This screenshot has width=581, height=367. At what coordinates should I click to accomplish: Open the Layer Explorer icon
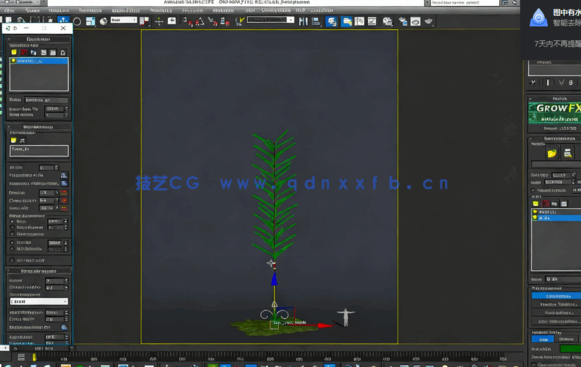tap(331, 22)
